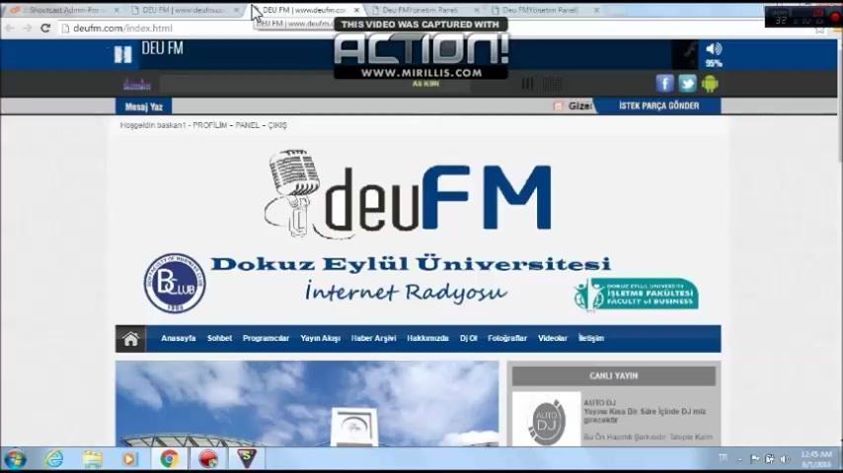Click the İşletme Fakültesi Faculty of Business logo
The height and width of the screenshot is (473, 843).
[635, 294]
